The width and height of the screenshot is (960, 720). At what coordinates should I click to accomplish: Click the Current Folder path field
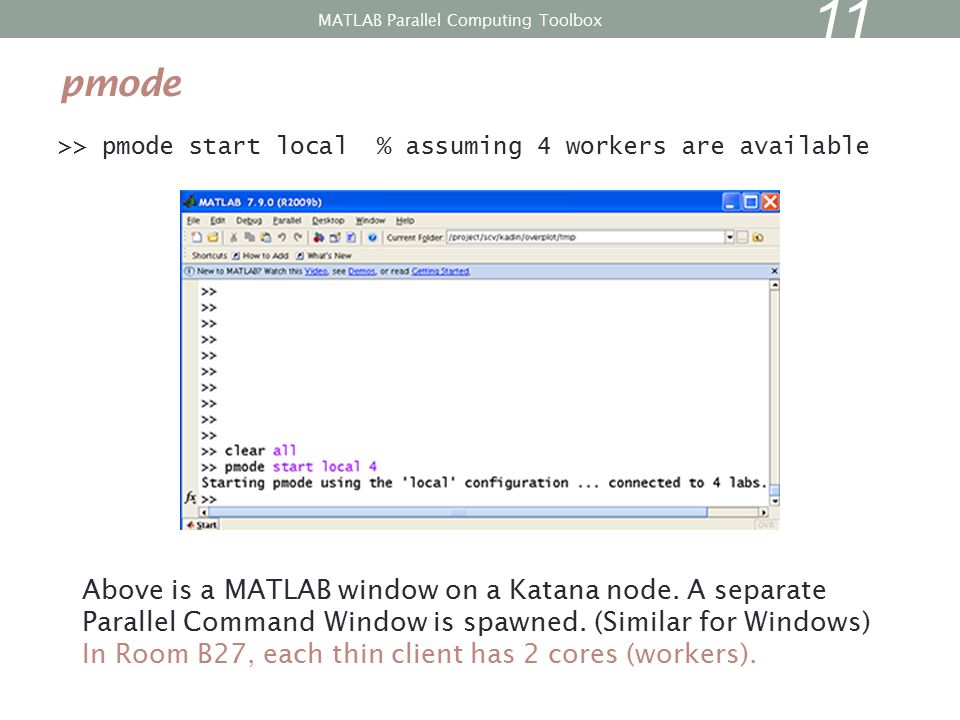coord(585,237)
